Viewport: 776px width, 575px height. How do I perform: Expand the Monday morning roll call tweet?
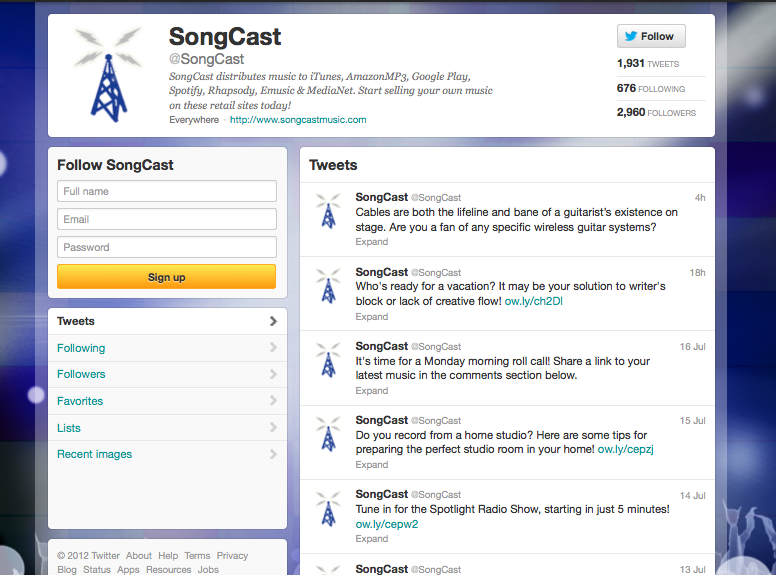click(x=372, y=390)
